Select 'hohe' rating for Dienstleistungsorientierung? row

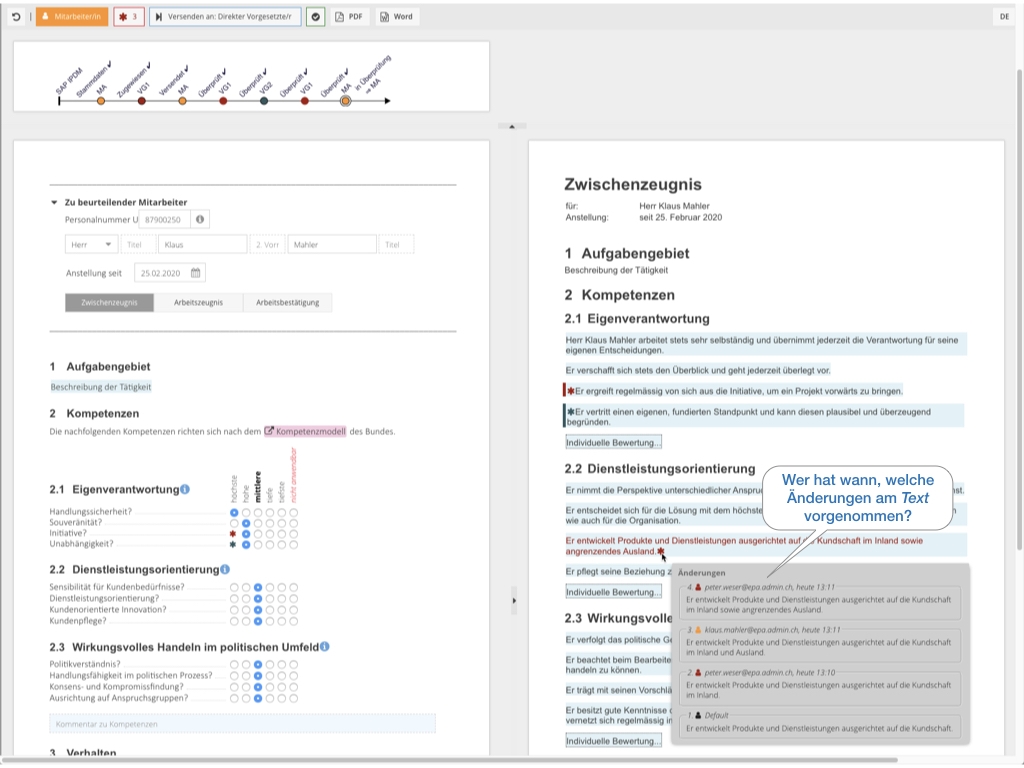[x=246, y=599]
